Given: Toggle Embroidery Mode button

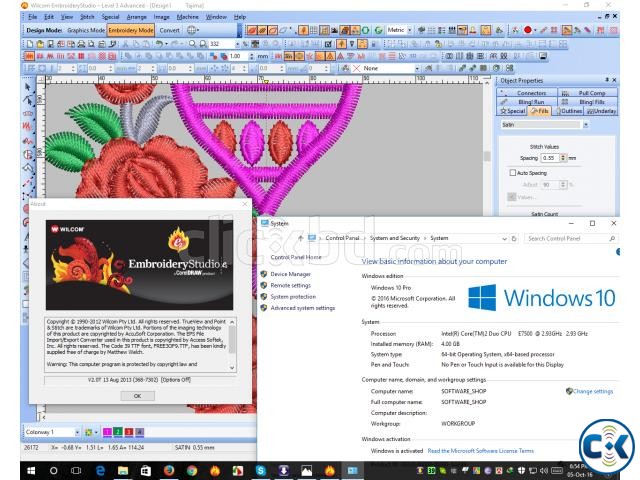Looking at the screenshot, I should coord(131,30).
